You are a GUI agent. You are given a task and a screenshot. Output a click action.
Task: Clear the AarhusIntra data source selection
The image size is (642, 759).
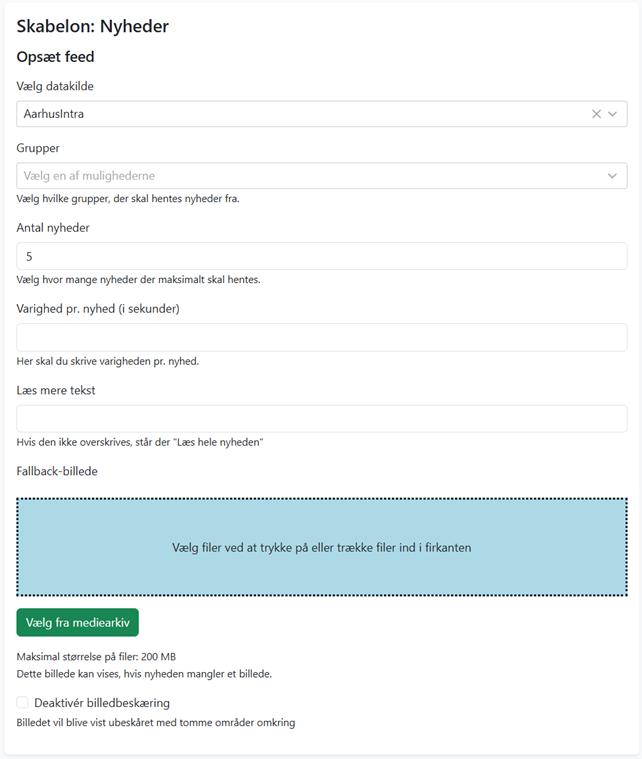596,114
